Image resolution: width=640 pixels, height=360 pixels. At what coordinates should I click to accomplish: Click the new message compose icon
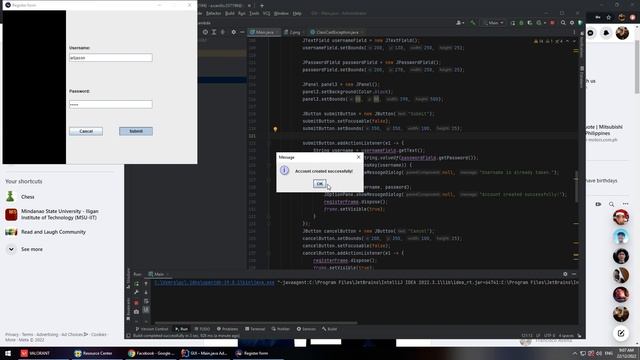tap(621, 333)
